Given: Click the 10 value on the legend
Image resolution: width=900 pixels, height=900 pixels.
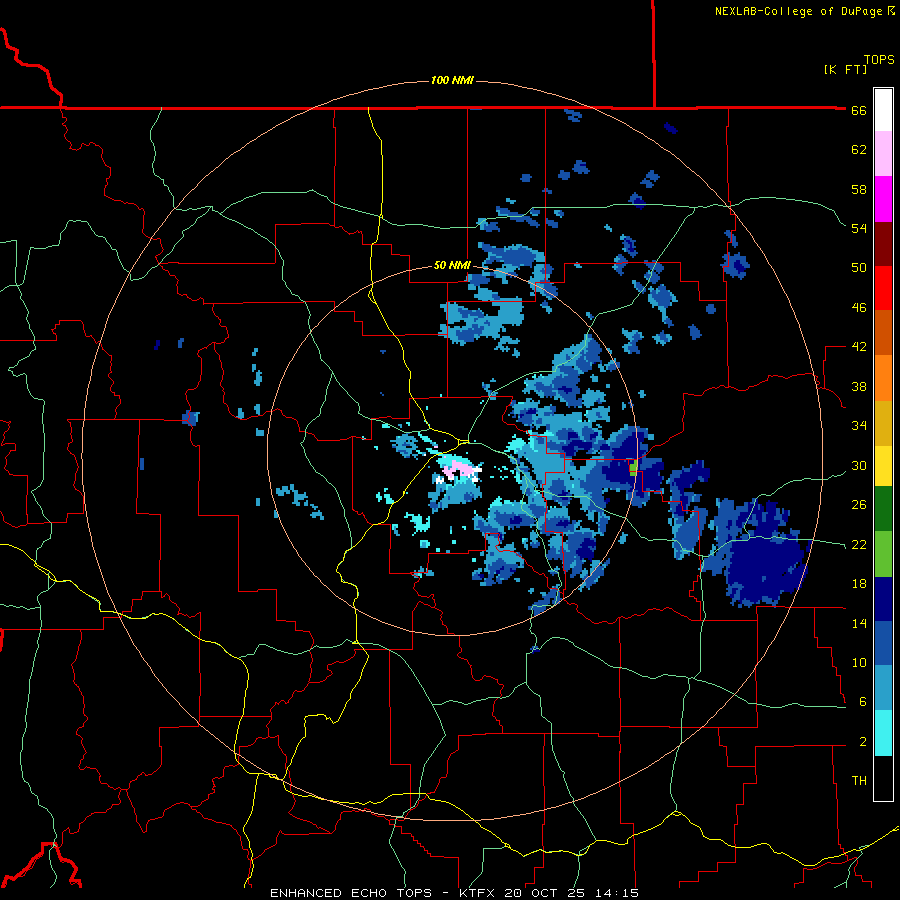Looking at the screenshot, I should (859, 663).
